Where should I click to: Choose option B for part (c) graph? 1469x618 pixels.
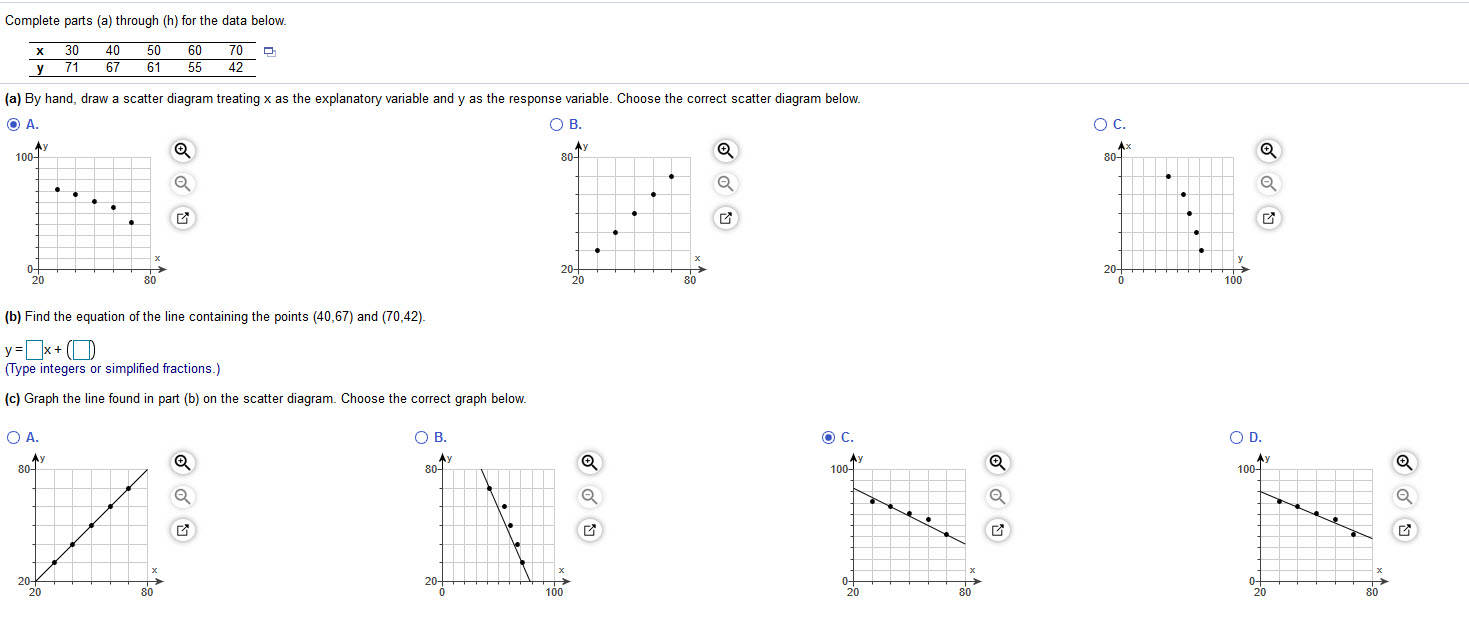(421, 437)
